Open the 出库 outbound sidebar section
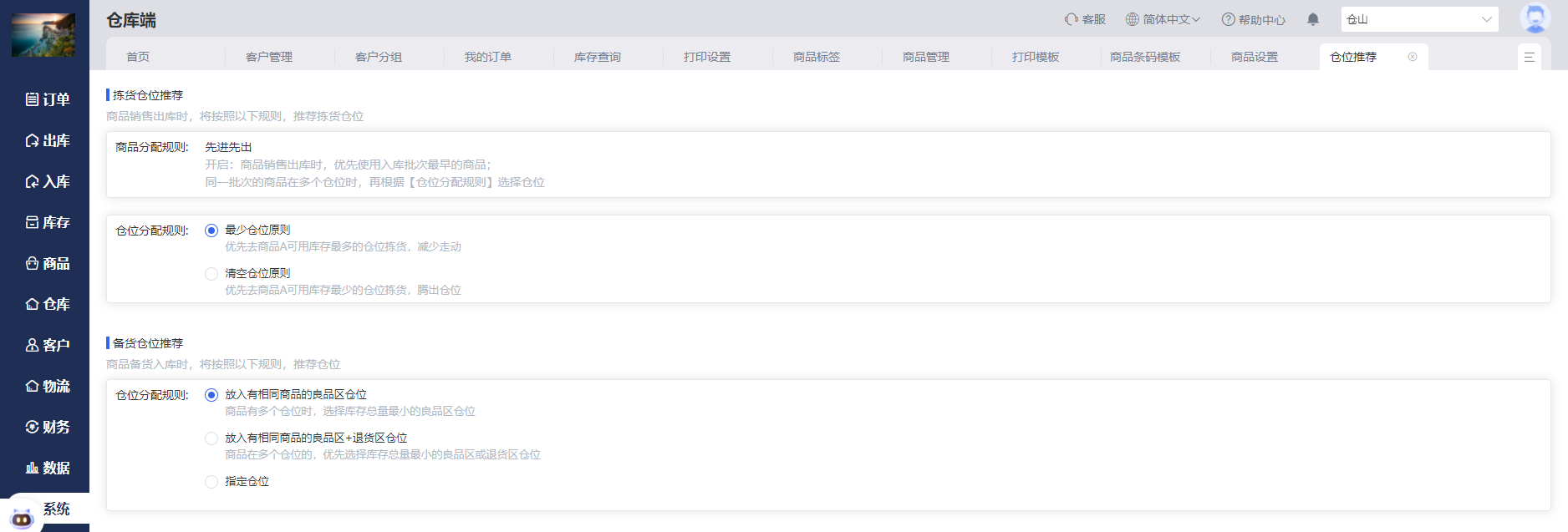This screenshot has height=532, width=1568. click(47, 140)
